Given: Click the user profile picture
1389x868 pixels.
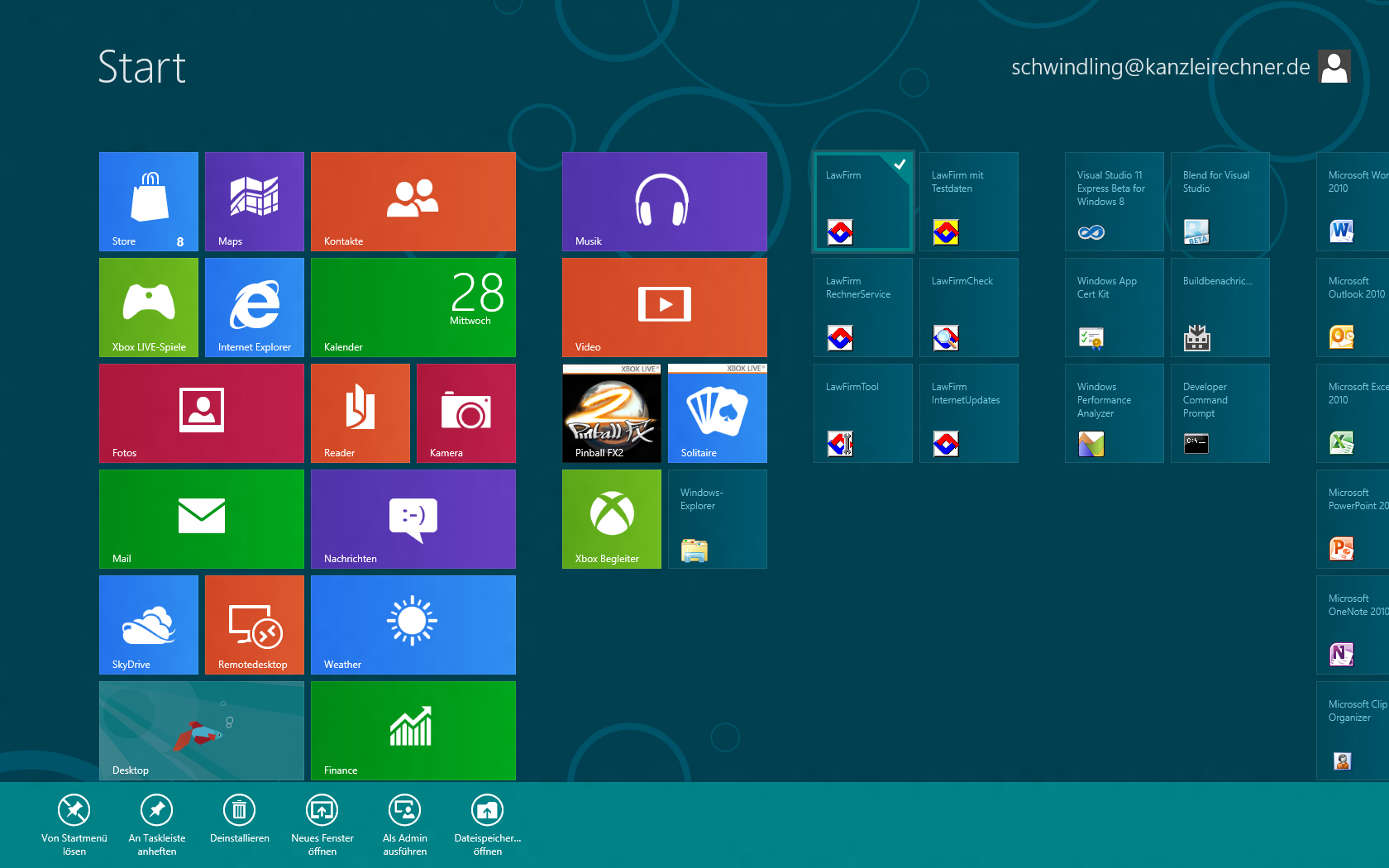Looking at the screenshot, I should tap(1334, 67).
